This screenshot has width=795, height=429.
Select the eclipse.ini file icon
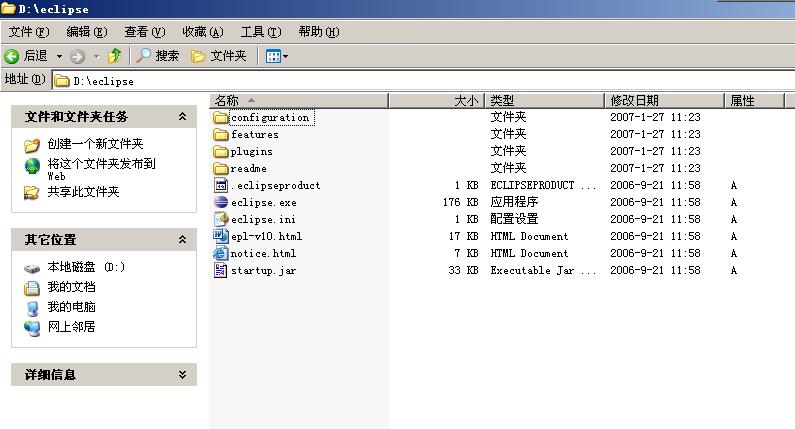221,219
